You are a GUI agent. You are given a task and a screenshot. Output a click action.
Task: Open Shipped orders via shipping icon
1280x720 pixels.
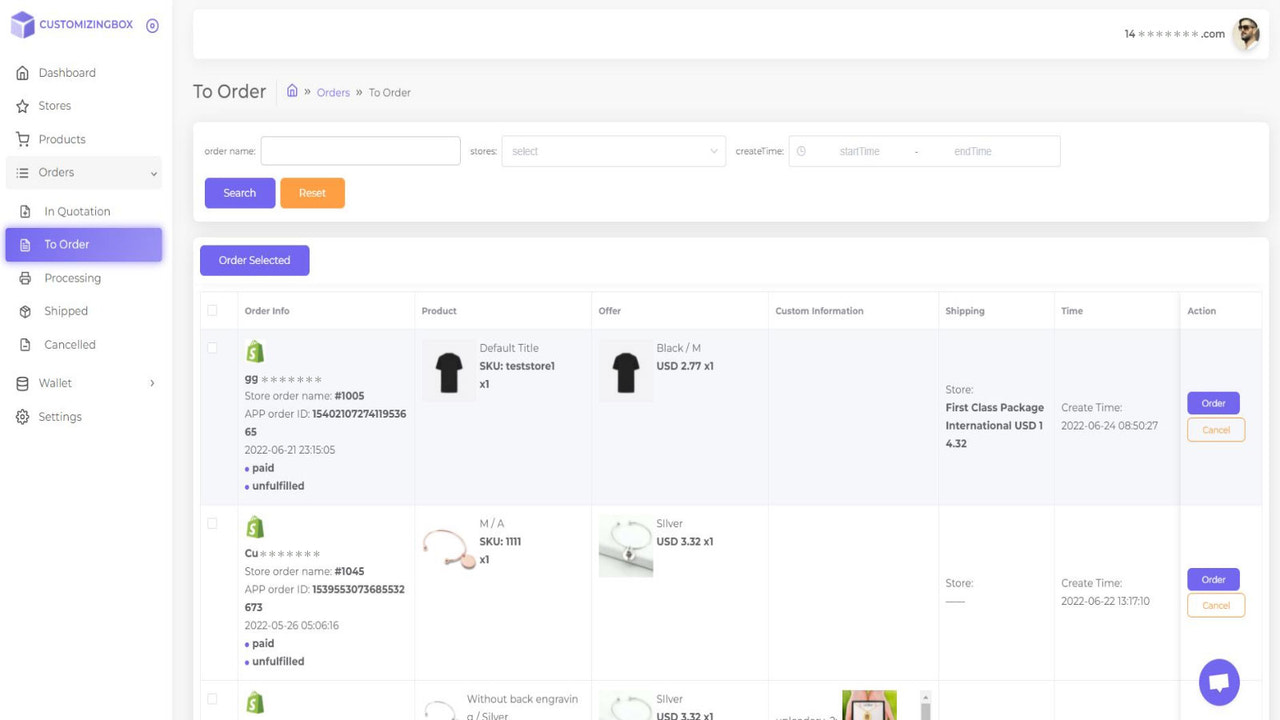[x=23, y=311]
